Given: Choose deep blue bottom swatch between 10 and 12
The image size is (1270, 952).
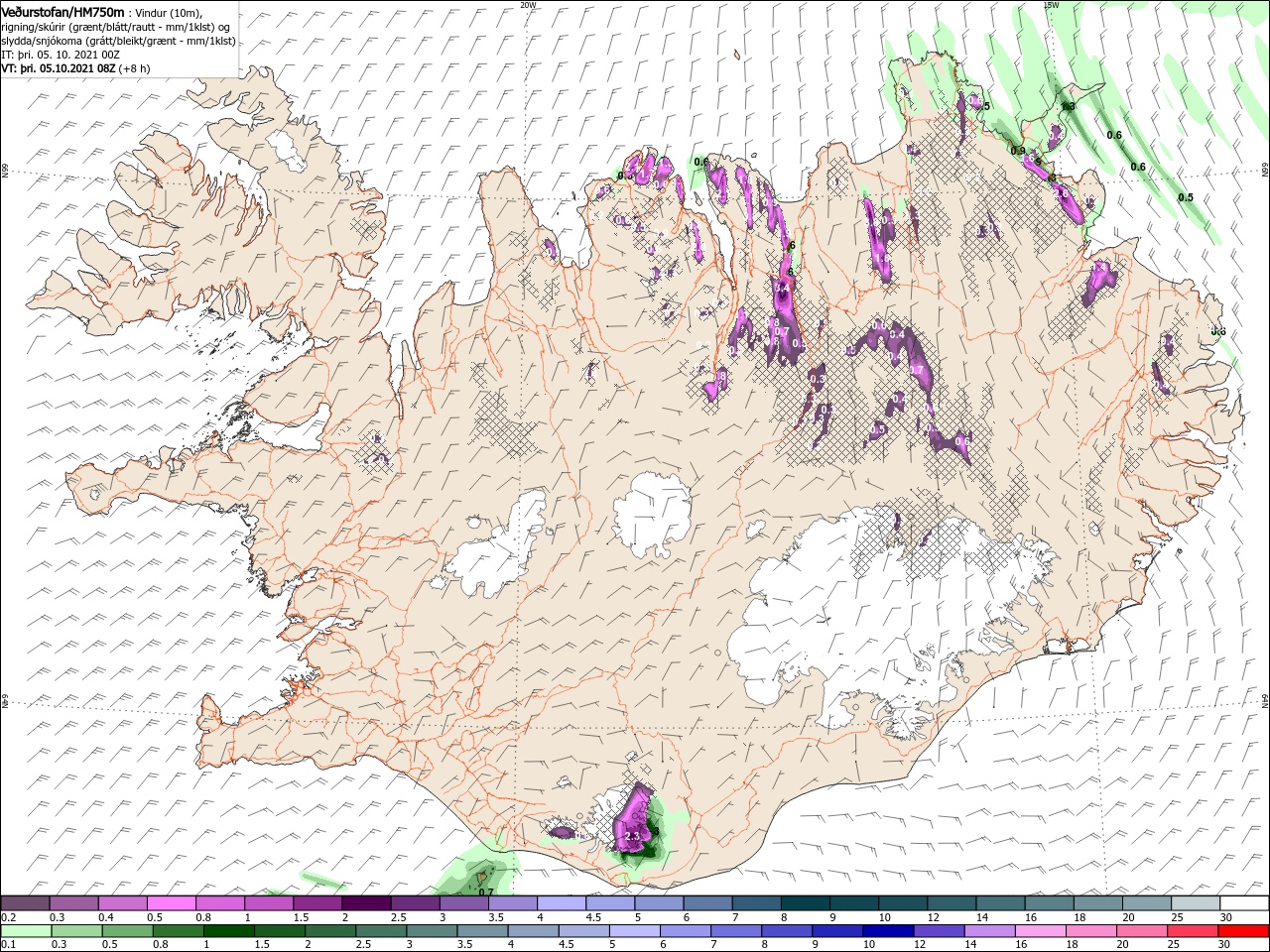Looking at the screenshot, I should pyautogui.click(x=888, y=931).
